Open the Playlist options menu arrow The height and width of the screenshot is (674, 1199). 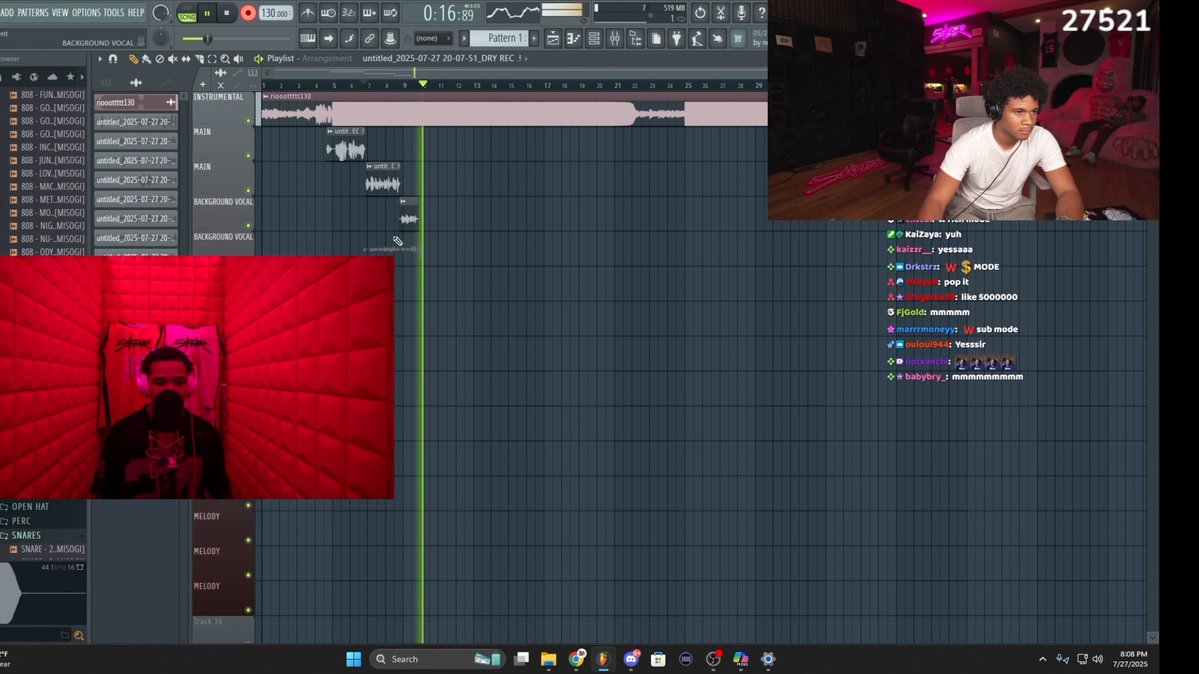tap(99, 59)
